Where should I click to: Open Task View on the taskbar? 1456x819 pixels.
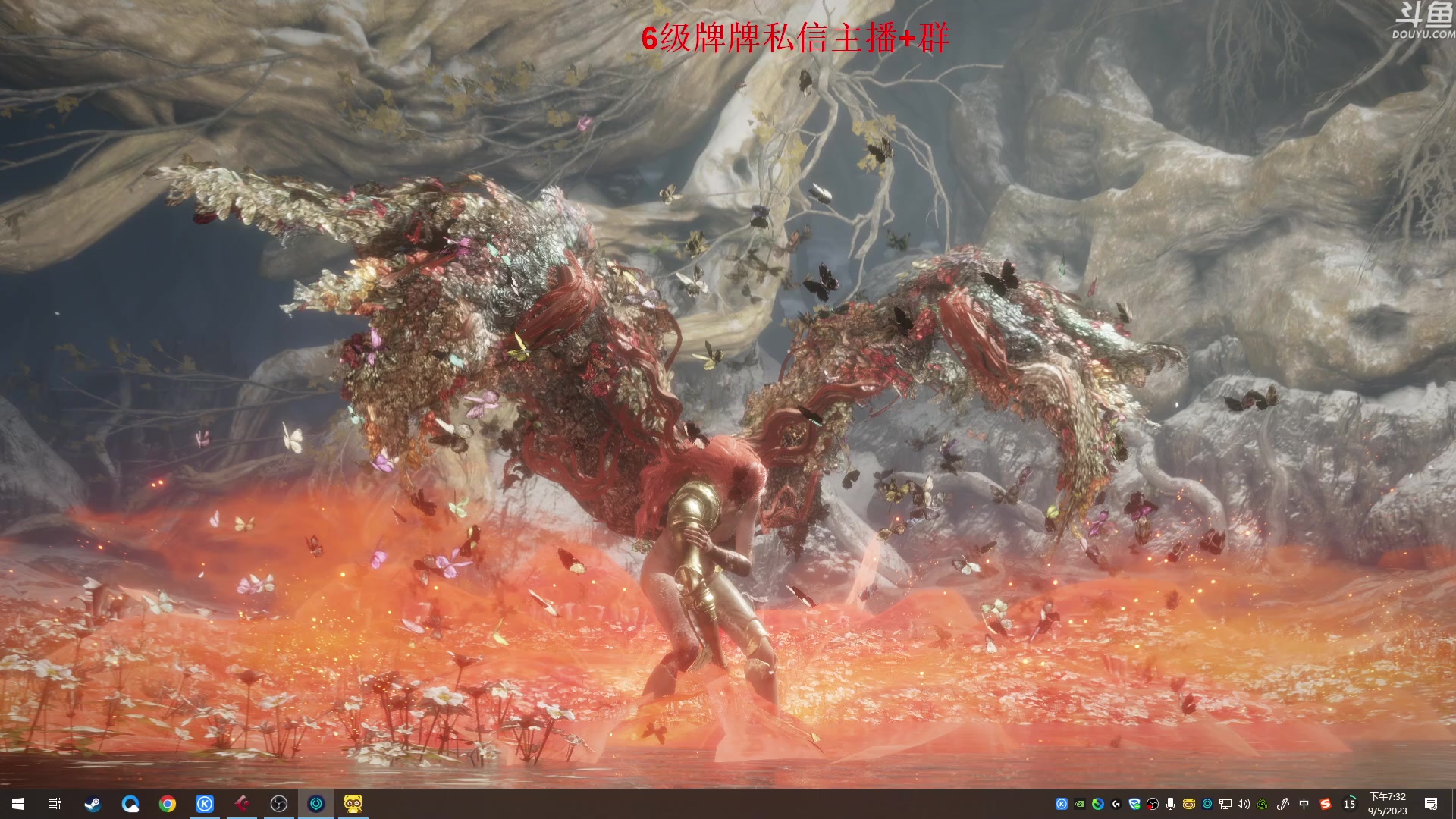point(55,804)
